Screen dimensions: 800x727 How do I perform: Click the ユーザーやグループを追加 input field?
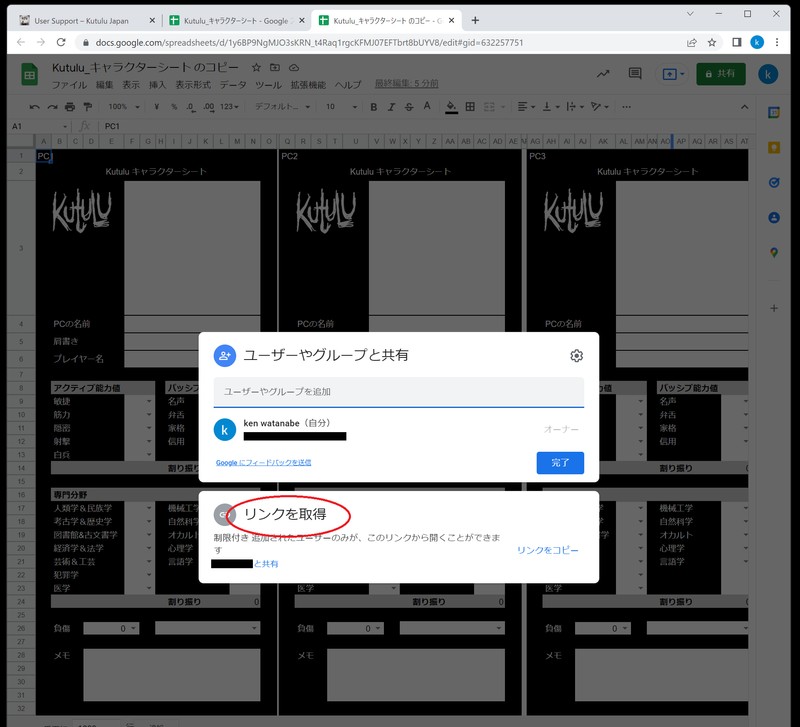398,392
